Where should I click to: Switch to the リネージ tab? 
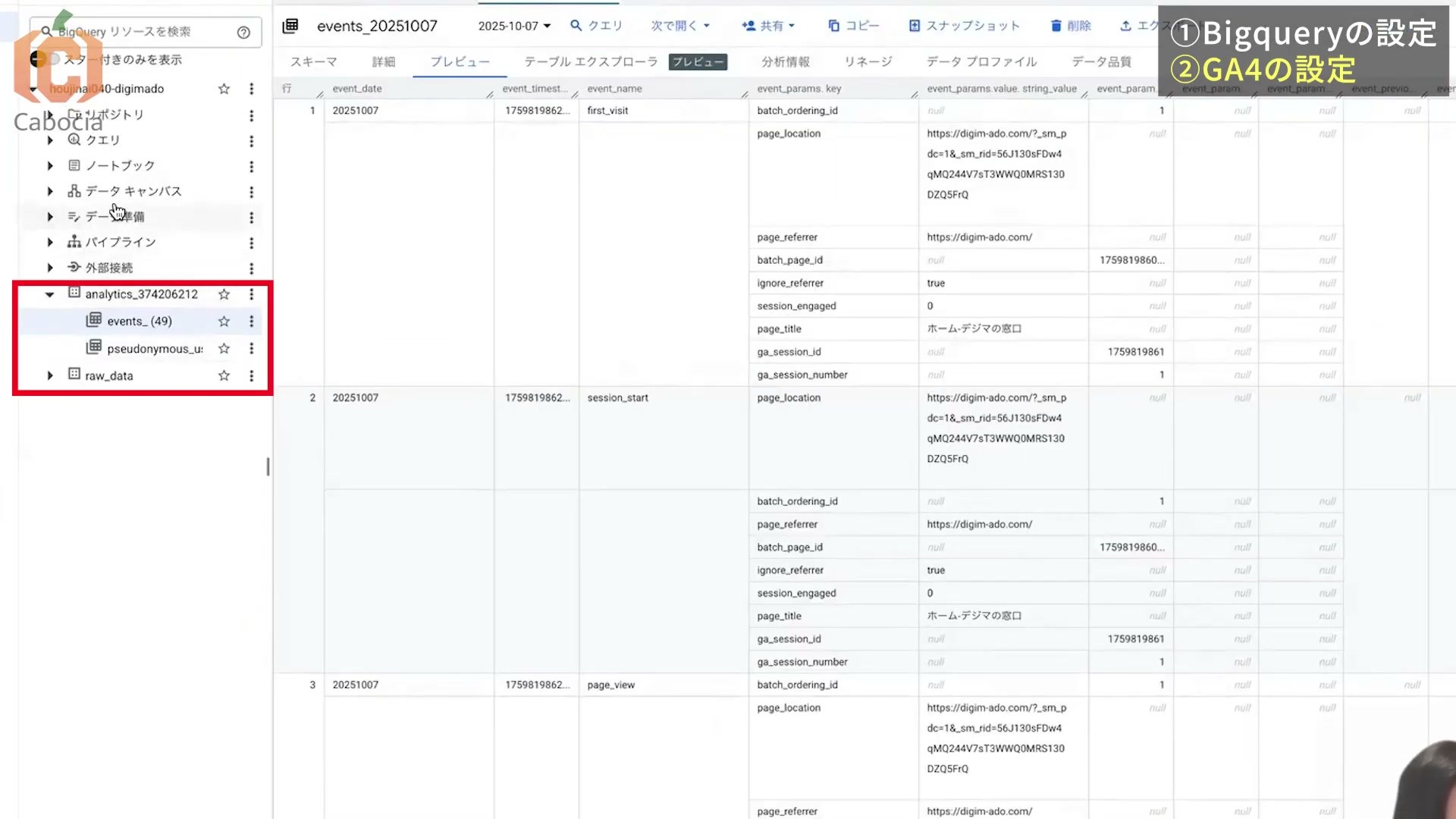pos(868,62)
